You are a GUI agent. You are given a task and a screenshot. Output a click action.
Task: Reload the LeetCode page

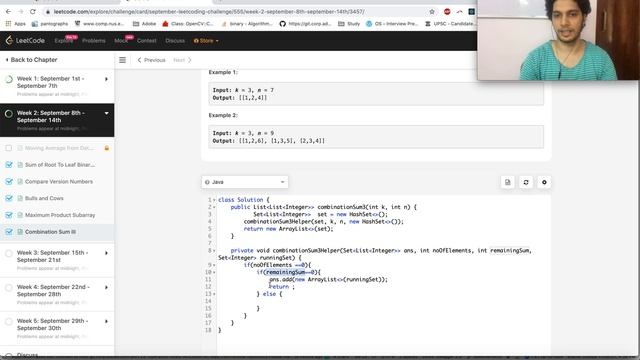coord(33,12)
